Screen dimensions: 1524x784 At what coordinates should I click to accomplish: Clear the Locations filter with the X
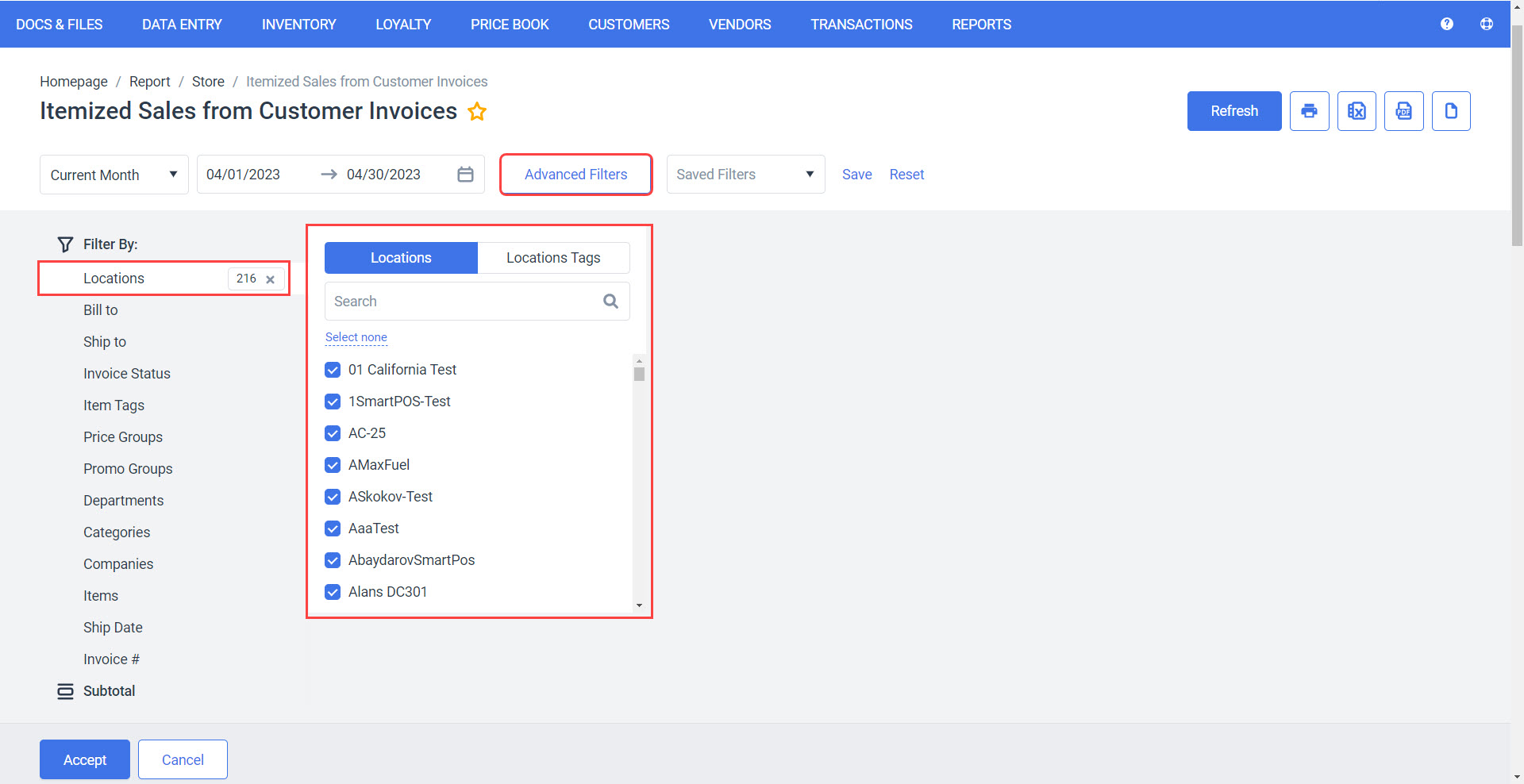coord(271,279)
